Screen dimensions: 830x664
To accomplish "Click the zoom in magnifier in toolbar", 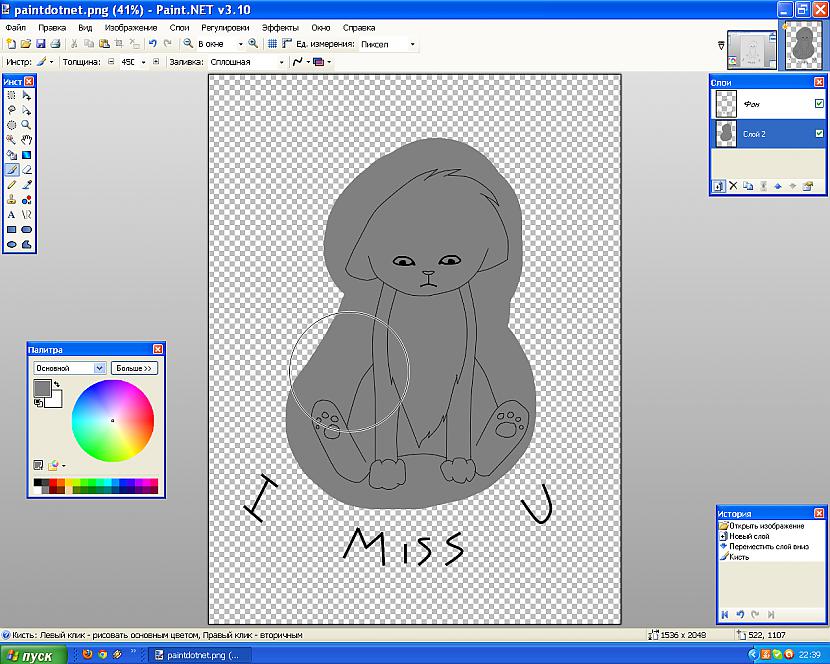I will click(253, 44).
